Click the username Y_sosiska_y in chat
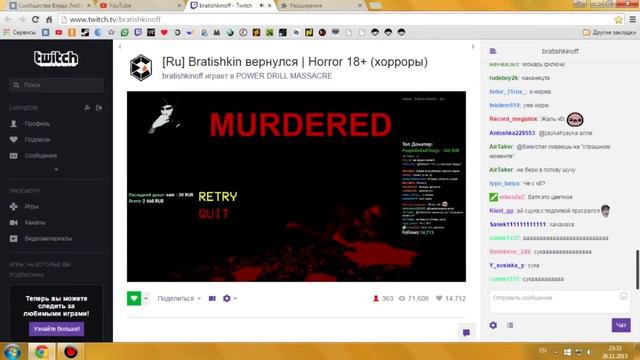 (x=507, y=265)
